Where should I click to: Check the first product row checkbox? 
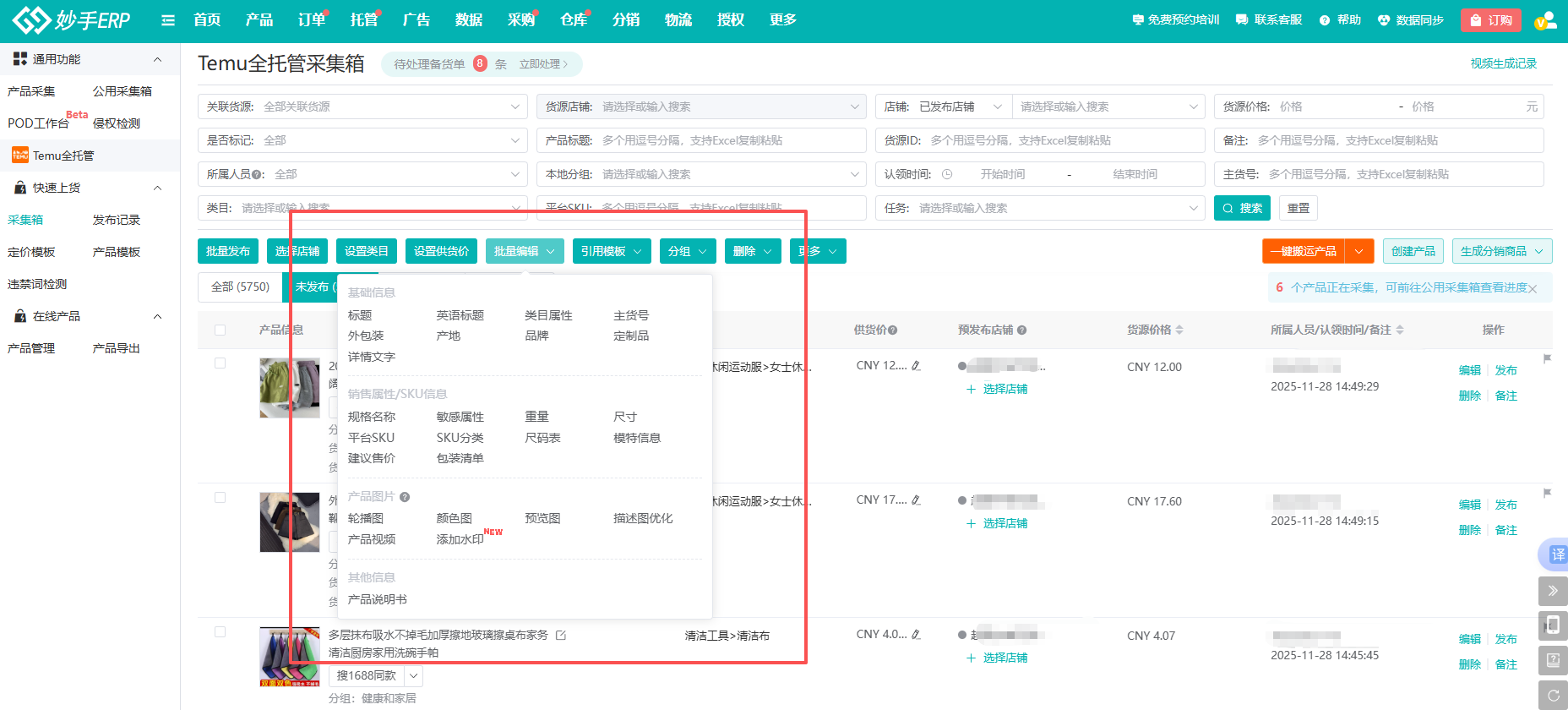pos(220,363)
